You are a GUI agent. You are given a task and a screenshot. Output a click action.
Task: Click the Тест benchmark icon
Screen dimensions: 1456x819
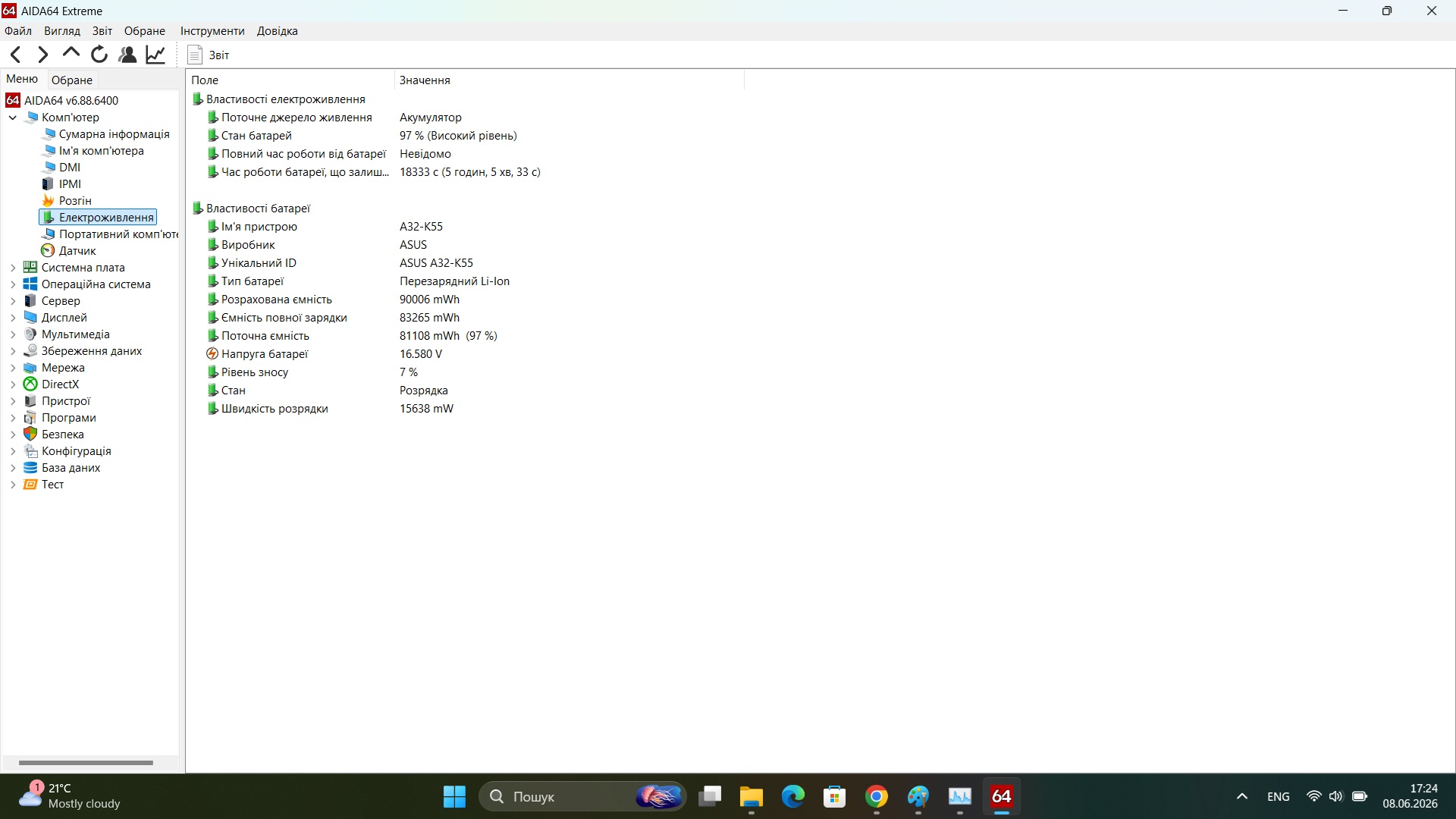coord(30,485)
